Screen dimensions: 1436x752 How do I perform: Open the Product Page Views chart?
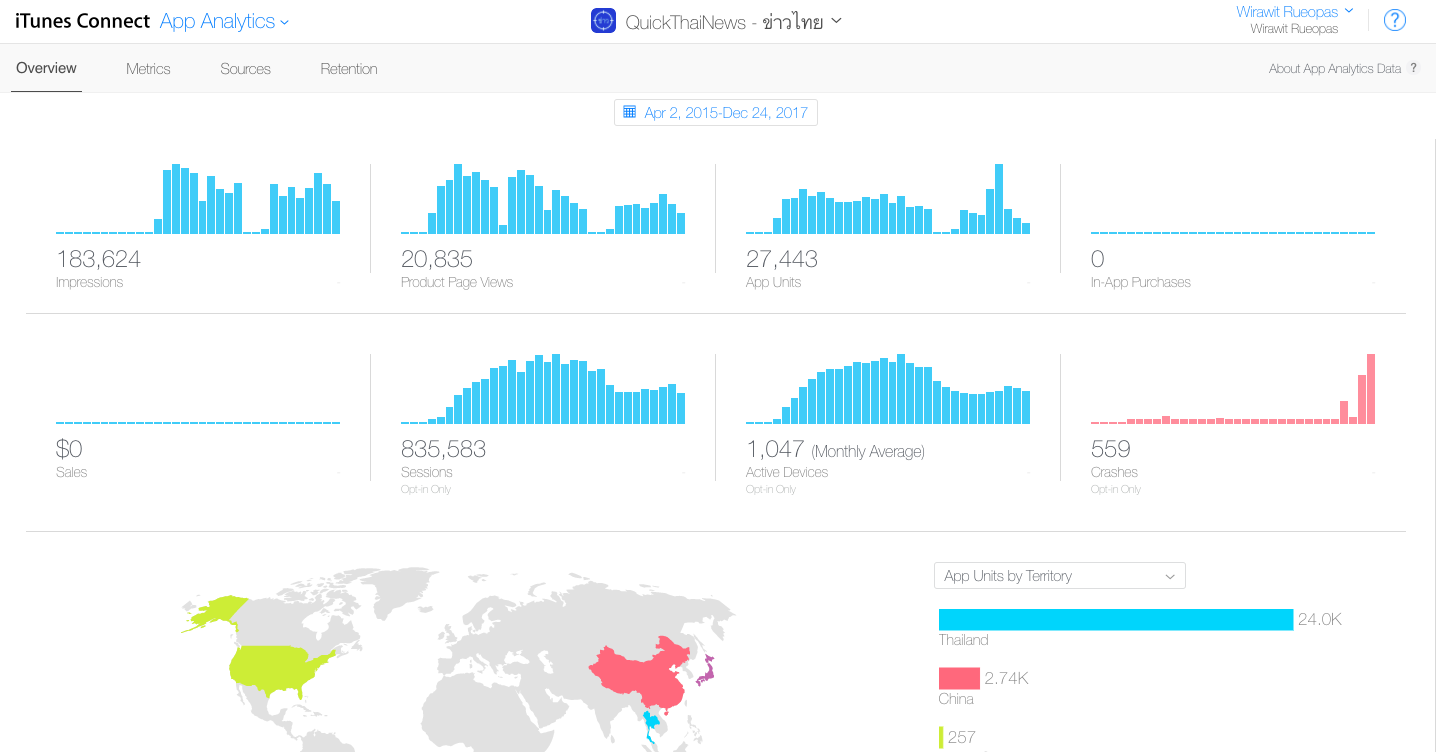(x=543, y=199)
